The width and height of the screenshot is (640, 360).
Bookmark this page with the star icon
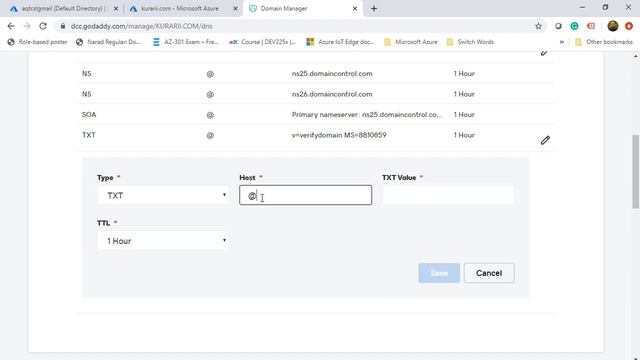click(538, 26)
